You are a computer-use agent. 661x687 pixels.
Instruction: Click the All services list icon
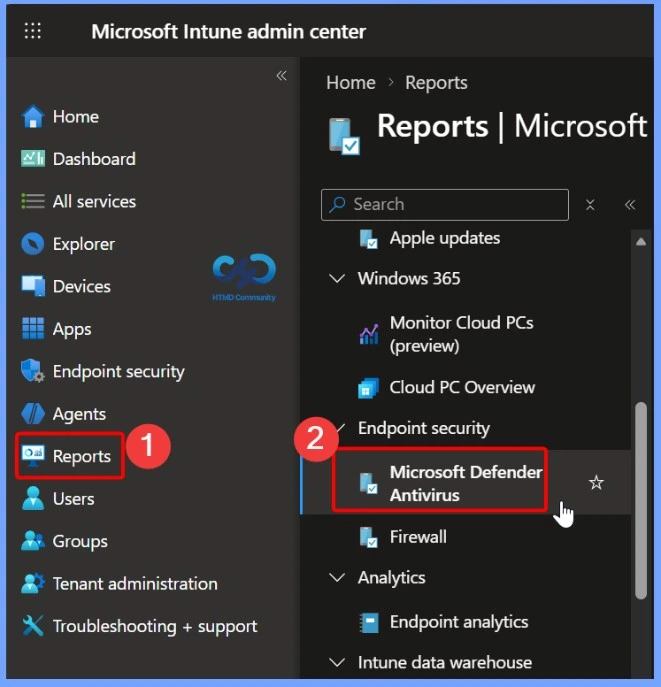click(33, 202)
